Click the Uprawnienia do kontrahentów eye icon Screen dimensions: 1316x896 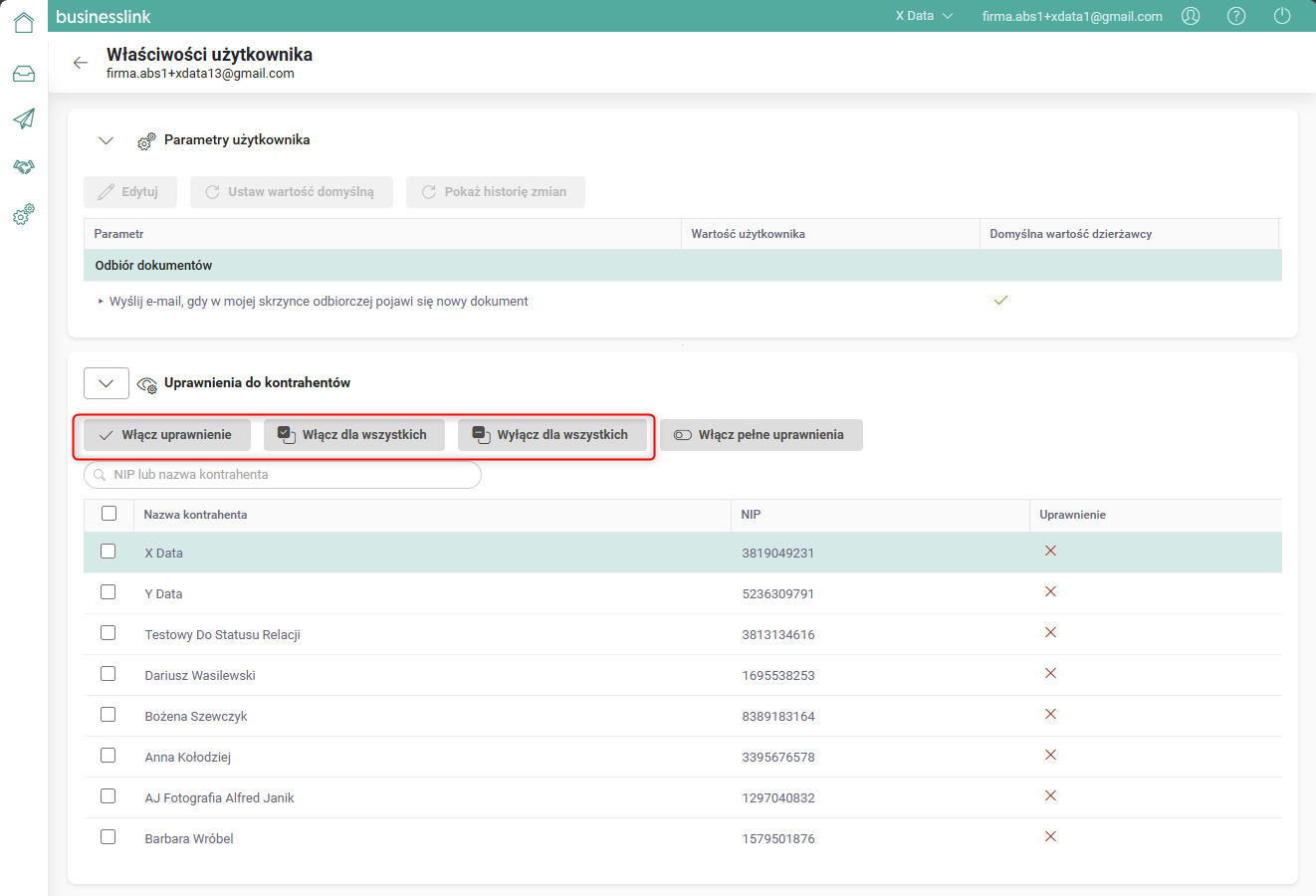tap(147, 384)
